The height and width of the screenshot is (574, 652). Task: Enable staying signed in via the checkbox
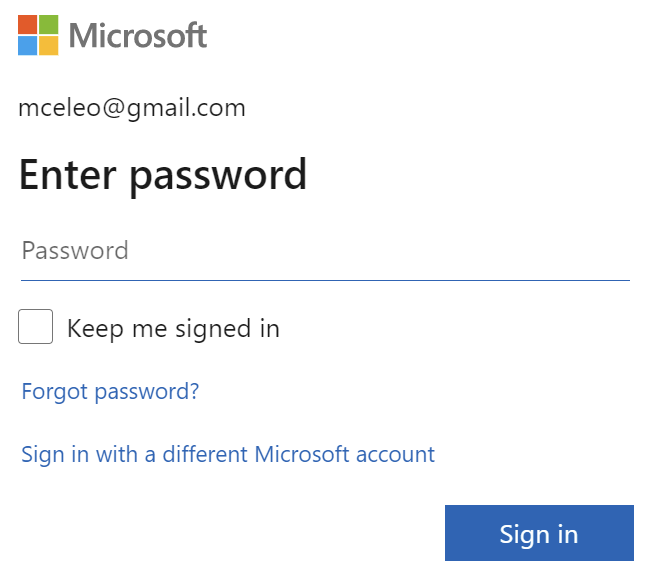35,327
